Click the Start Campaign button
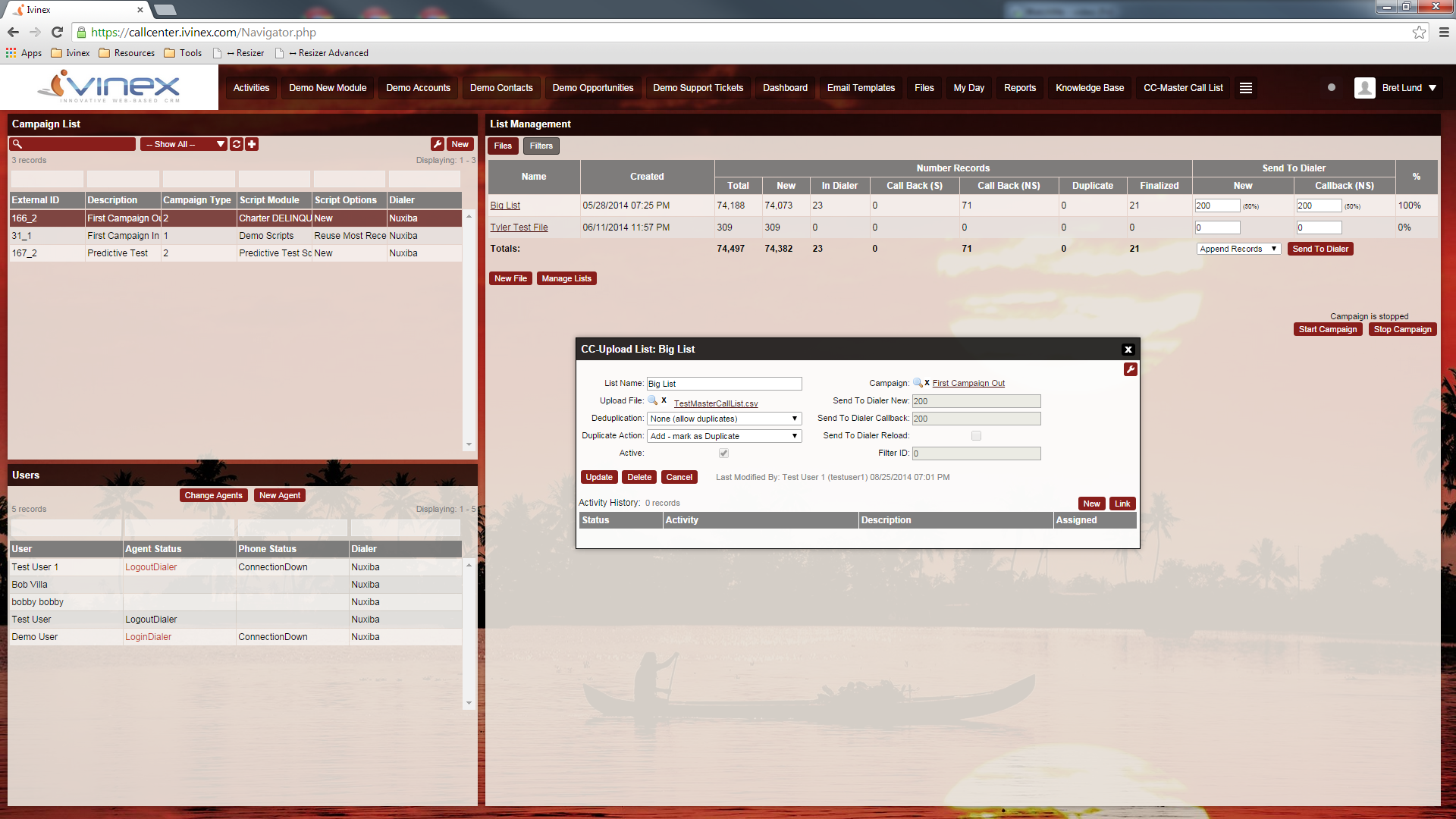Image resolution: width=1456 pixels, height=819 pixels. 1329,329
